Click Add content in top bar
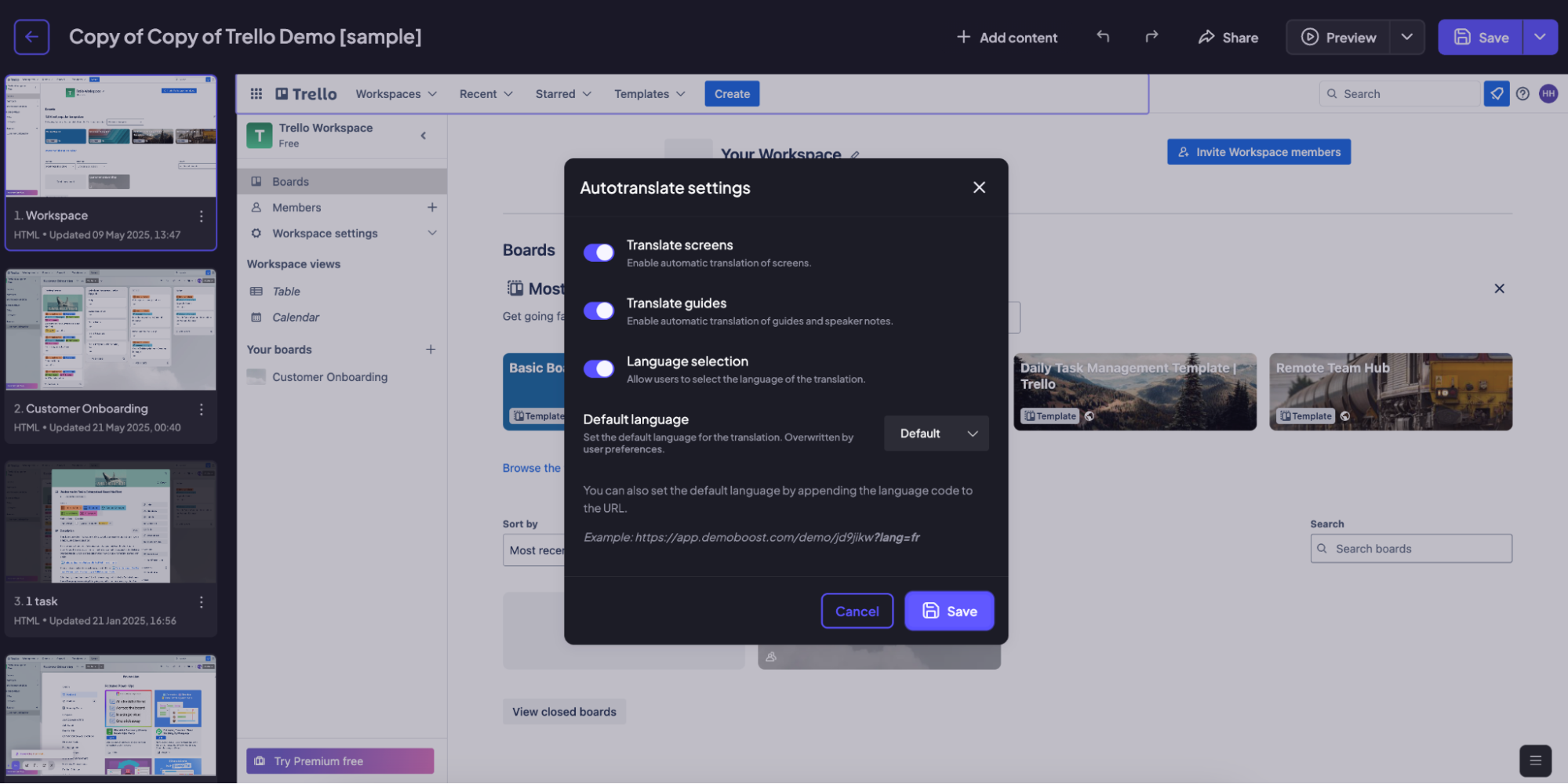The width and height of the screenshot is (1568, 784). pos(1007,38)
